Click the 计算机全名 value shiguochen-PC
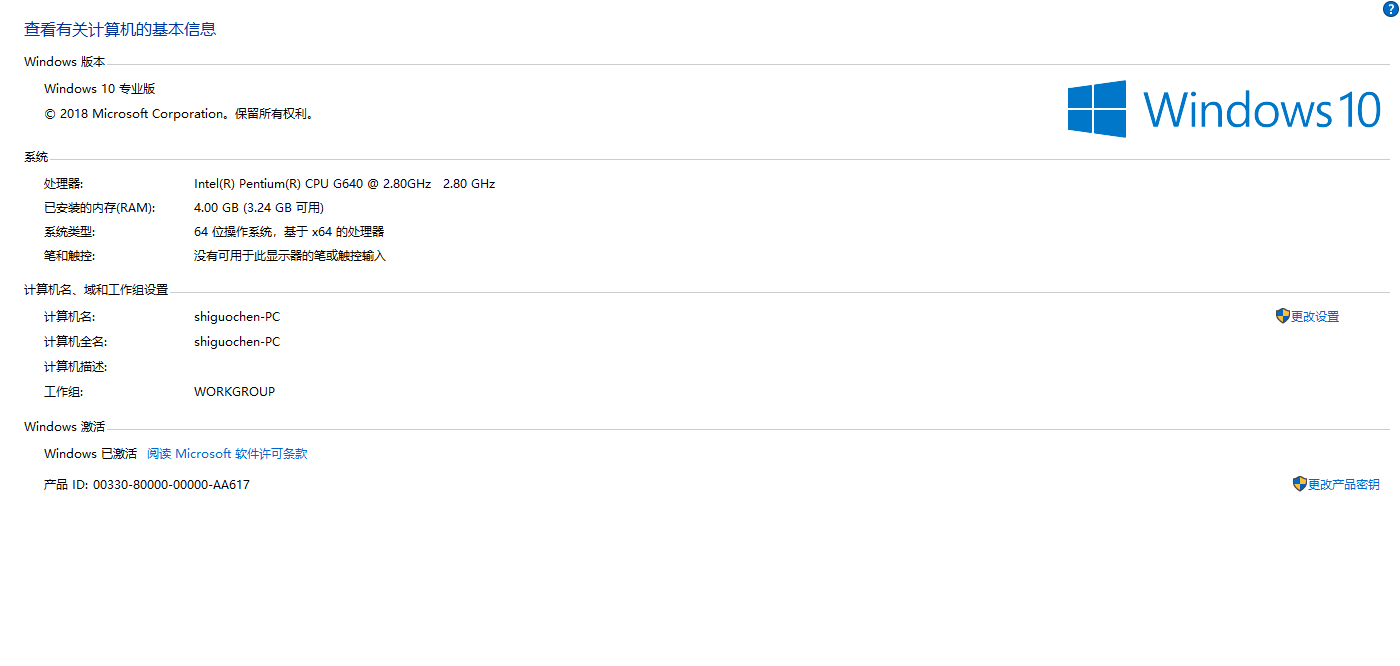Image resolution: width=1400 pixels, height=666 pixels. 237,342
